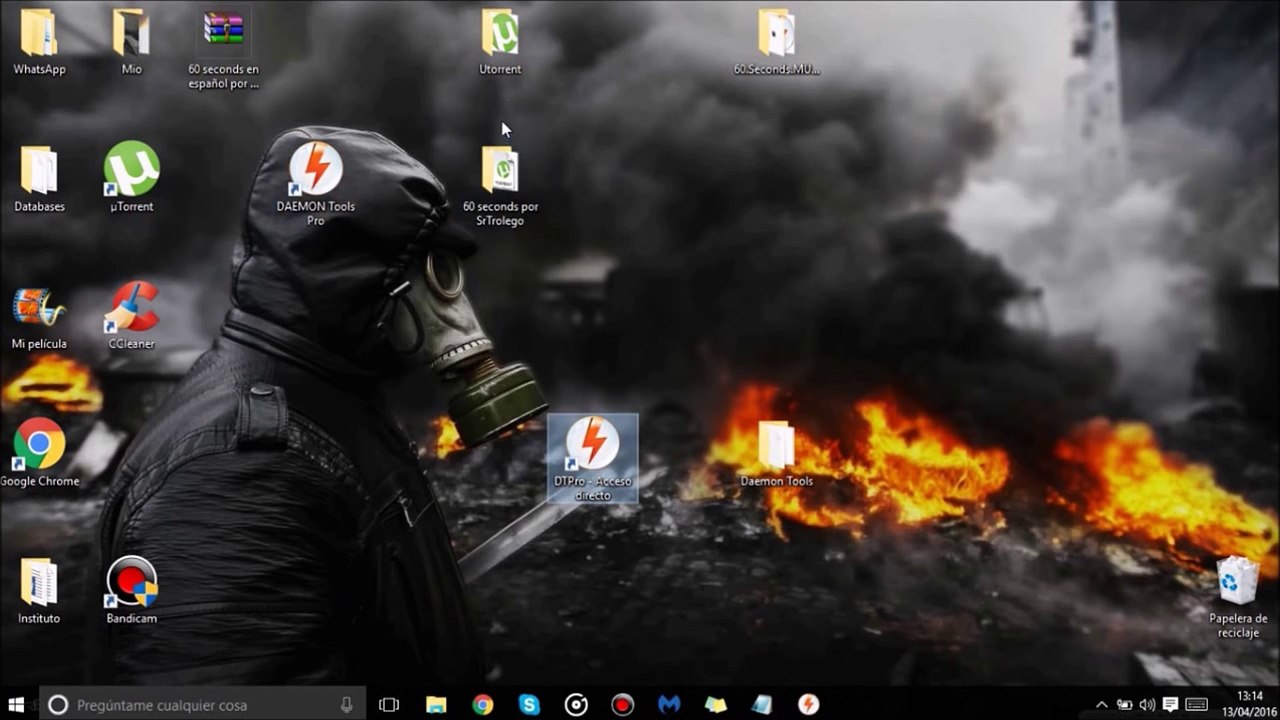Launch the µTorrent desktop shortcut
Screen dimensions: 1280x720
click(x=131, y=178)
